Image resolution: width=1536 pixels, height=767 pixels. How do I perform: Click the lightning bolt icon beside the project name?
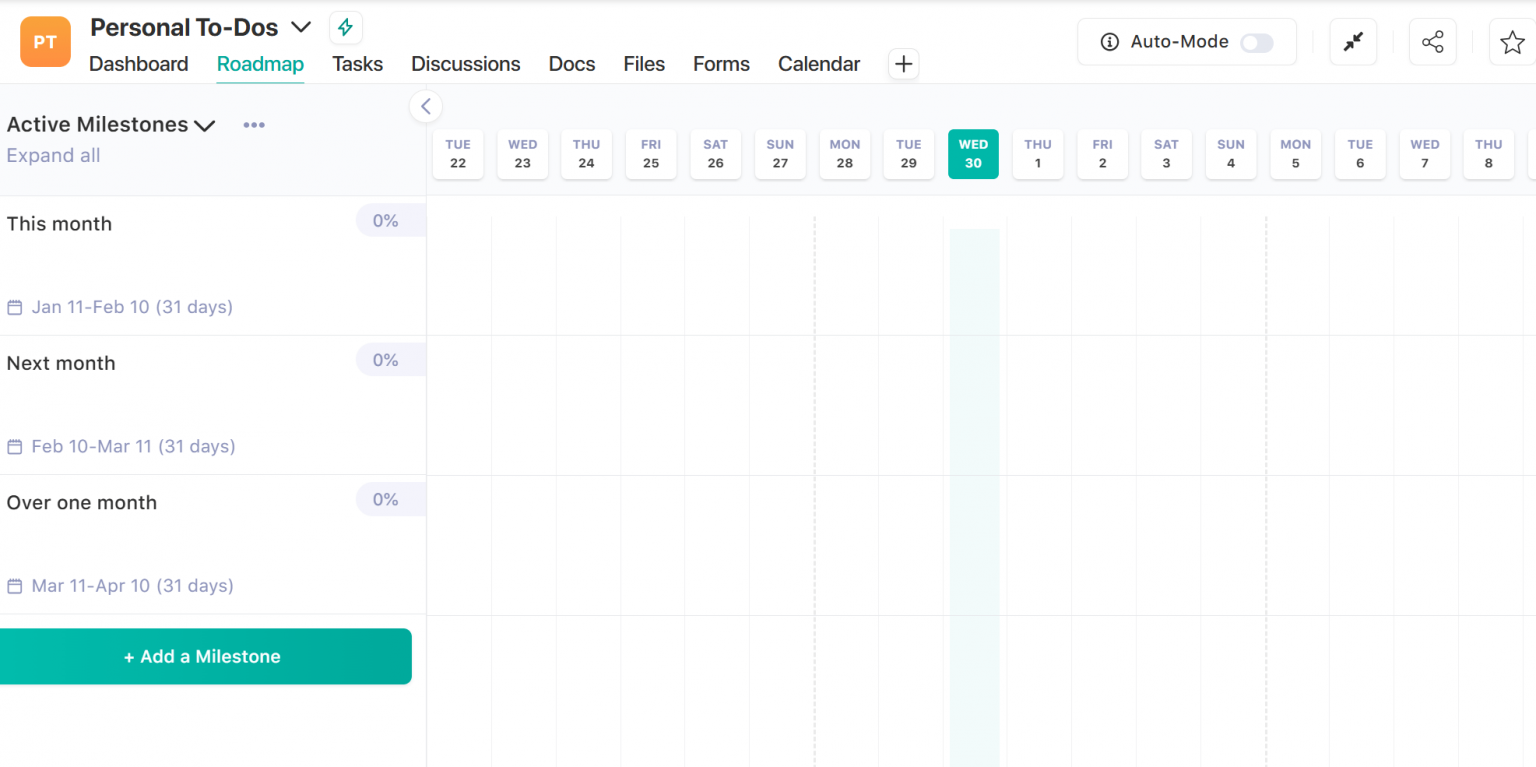click(345, 27)
